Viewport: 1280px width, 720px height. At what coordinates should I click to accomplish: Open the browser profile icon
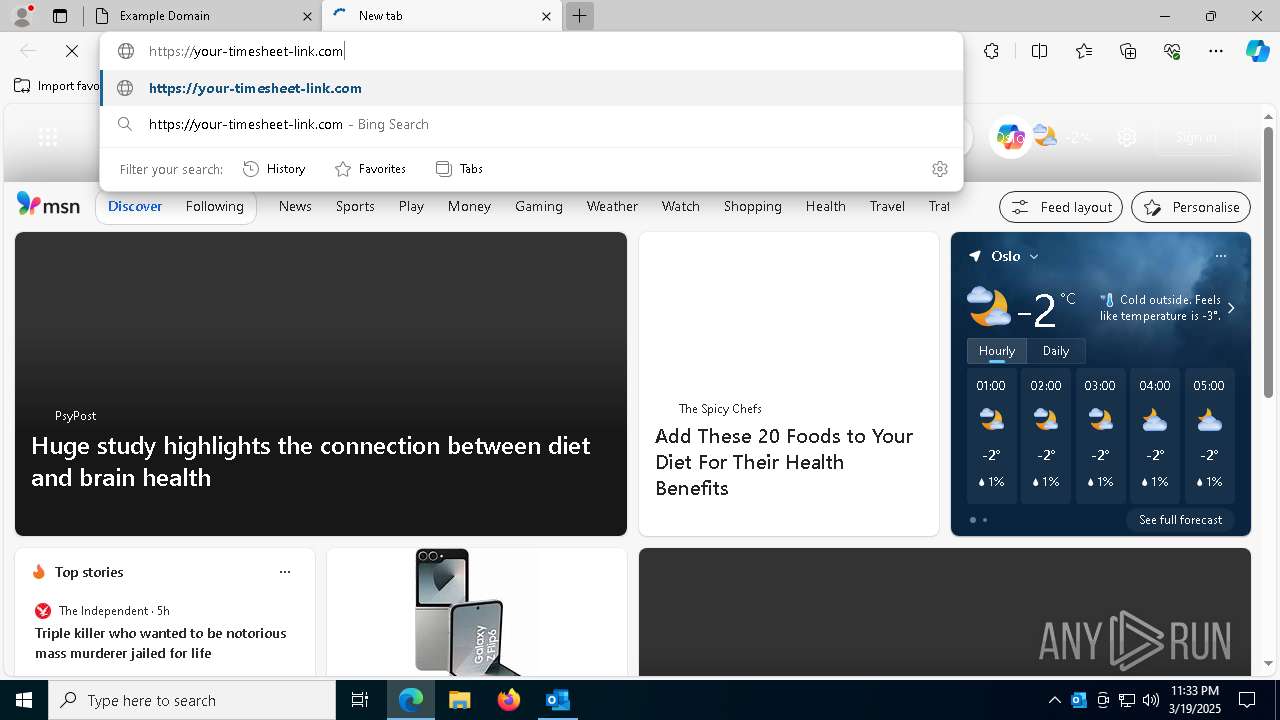(22, 16)
